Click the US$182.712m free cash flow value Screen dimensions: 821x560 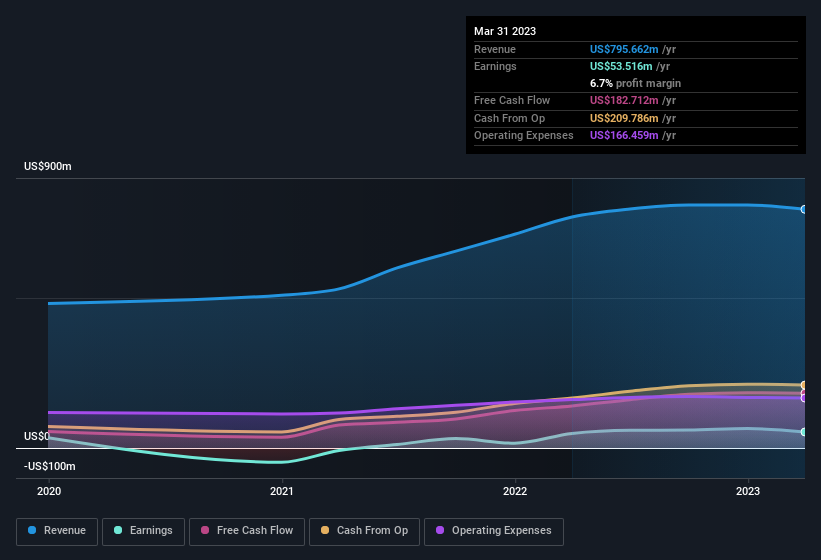pyautogui.click(x=624, y=100)
